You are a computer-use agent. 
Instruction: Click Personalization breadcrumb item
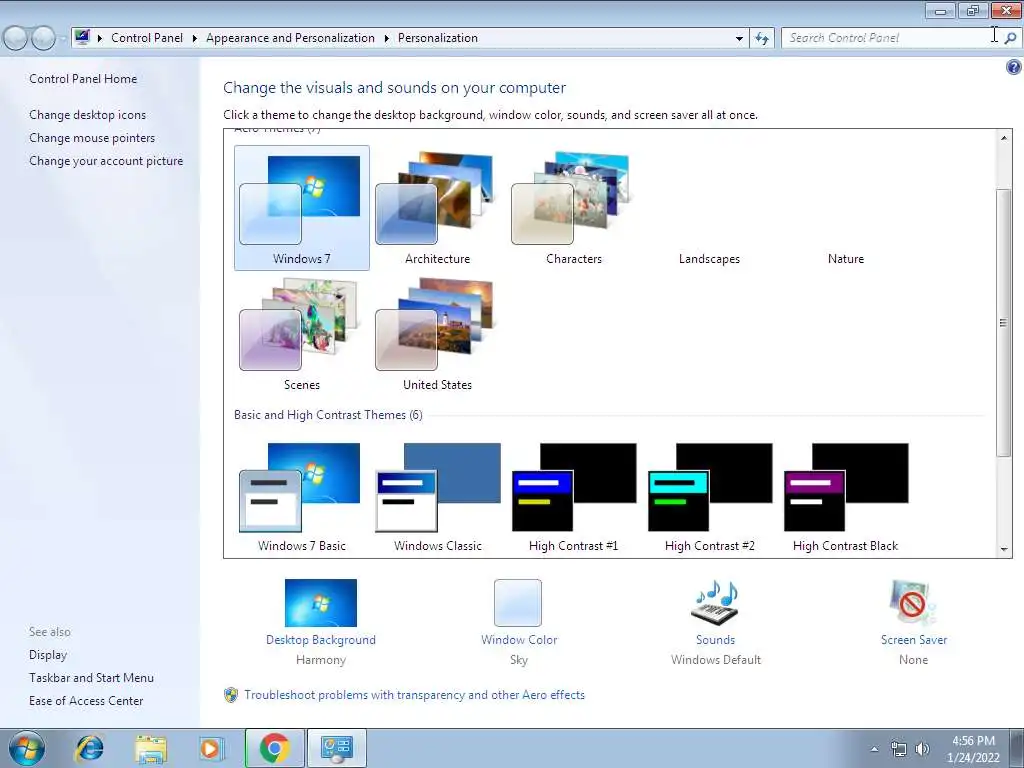[x=438, y=38]
